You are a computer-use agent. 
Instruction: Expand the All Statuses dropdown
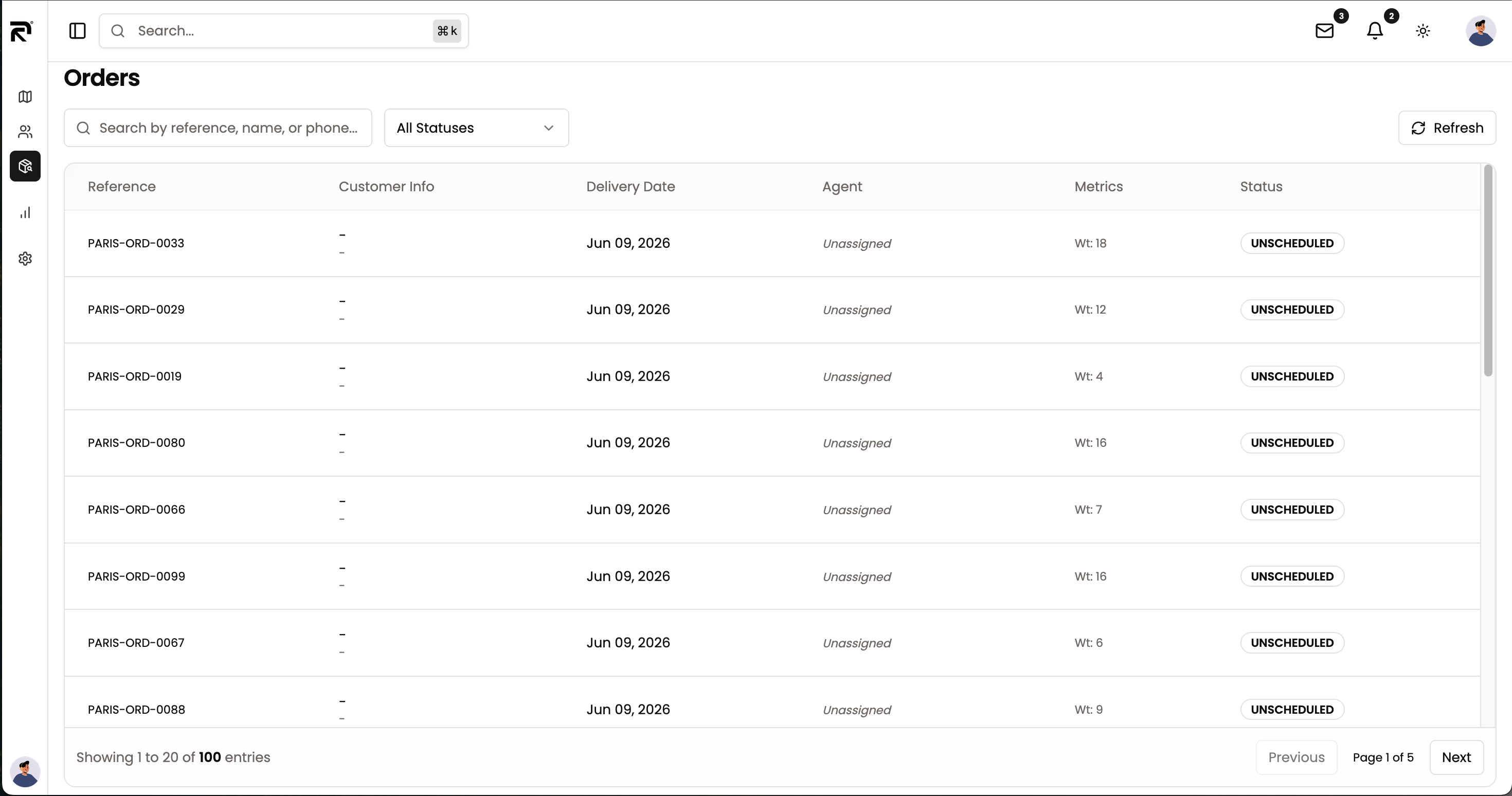[x=476, y=128]
